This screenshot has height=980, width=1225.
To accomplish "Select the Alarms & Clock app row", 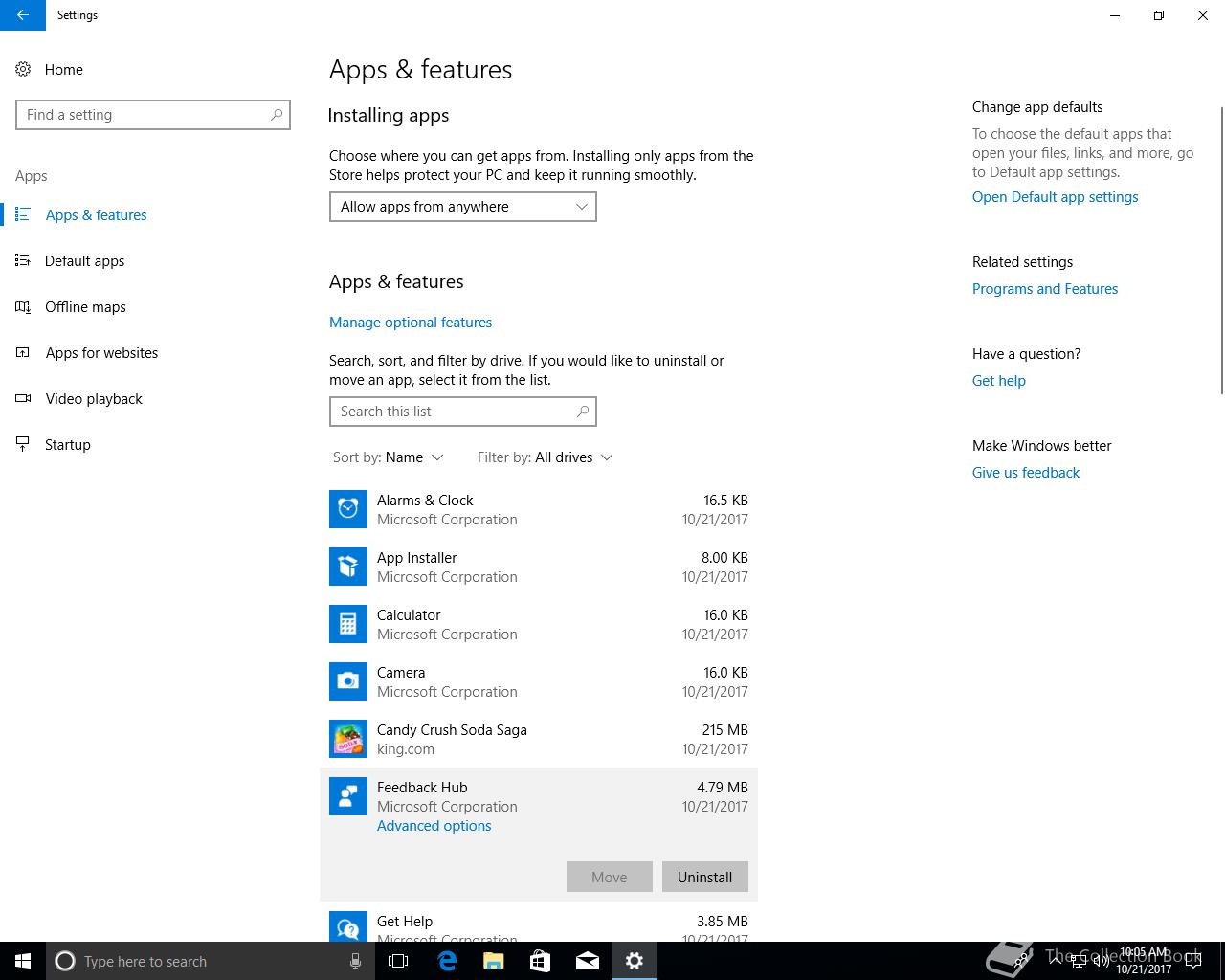I will pos(539,509).
